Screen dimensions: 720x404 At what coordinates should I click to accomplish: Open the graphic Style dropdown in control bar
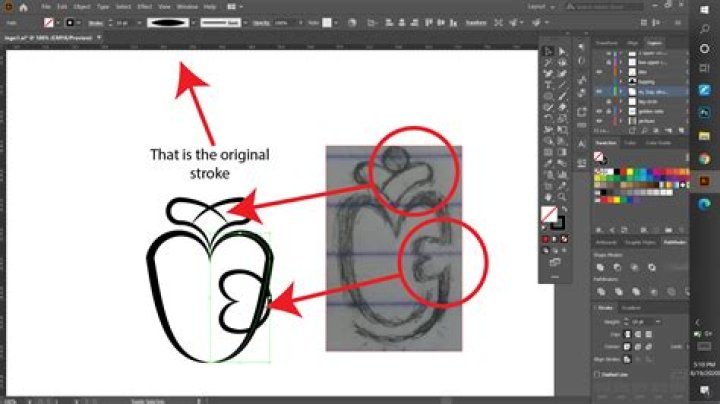[336, 22]
